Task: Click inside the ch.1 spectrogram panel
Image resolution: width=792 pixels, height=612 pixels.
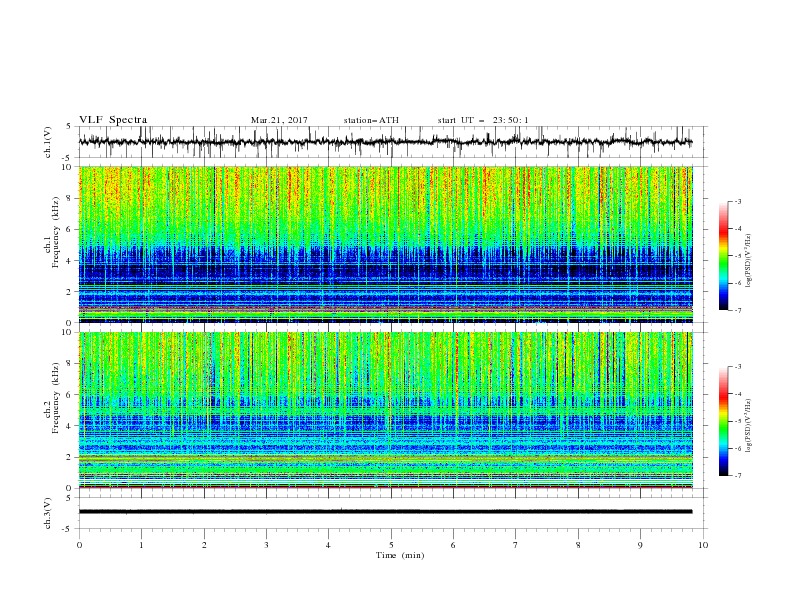Action: (x=385, y=244)
